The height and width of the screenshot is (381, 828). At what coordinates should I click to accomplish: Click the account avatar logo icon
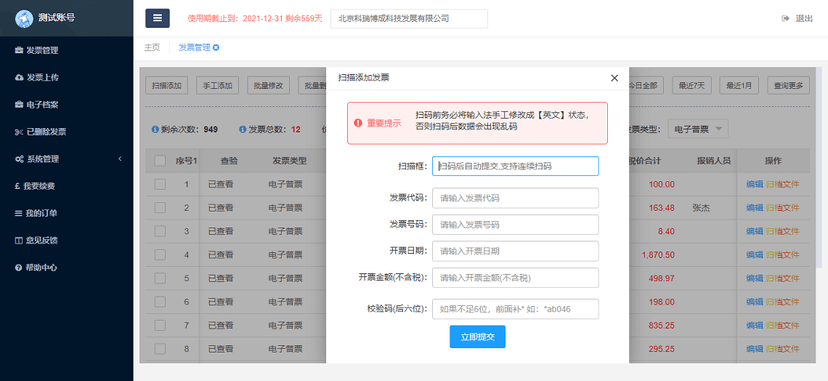[x=24, y=18]
